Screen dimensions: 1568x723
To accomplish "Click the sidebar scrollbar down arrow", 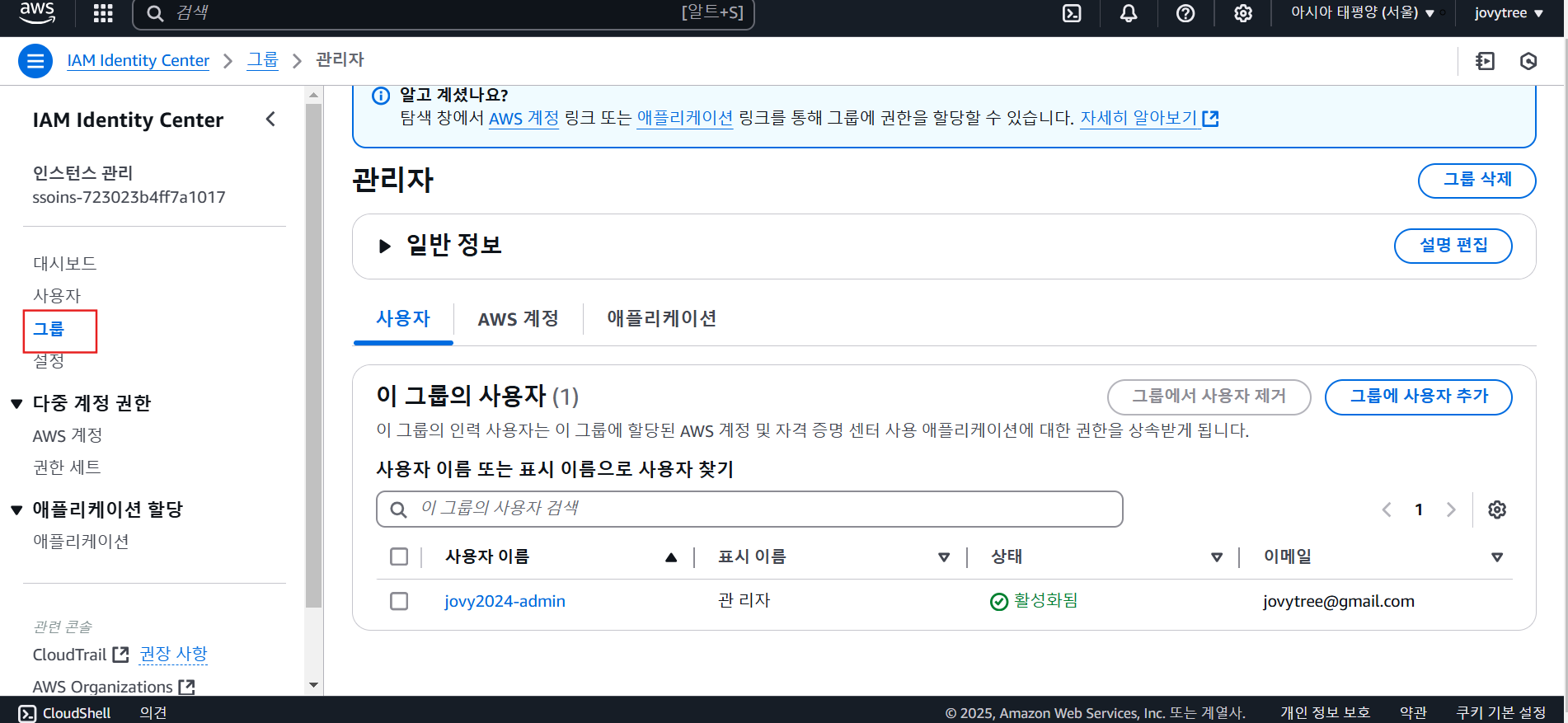I will (x=313, y=686).
